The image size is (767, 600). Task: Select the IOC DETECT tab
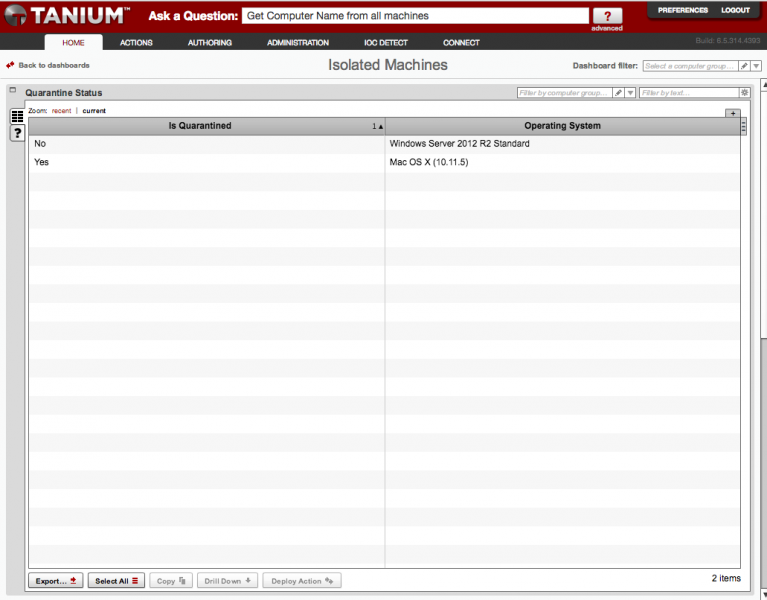(x=385, y=43)
